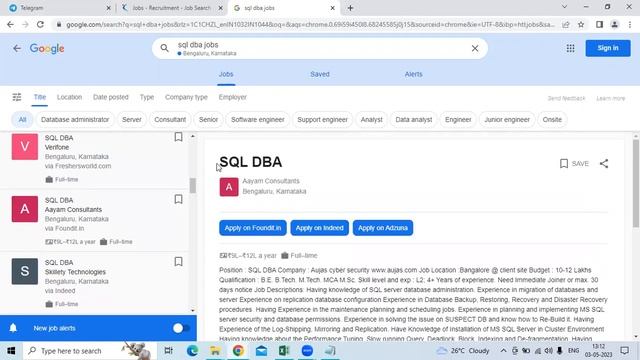The image size is (640, 360).
Task: Open the Verifone SQL DBA job listing
Action: pos(95,159)
